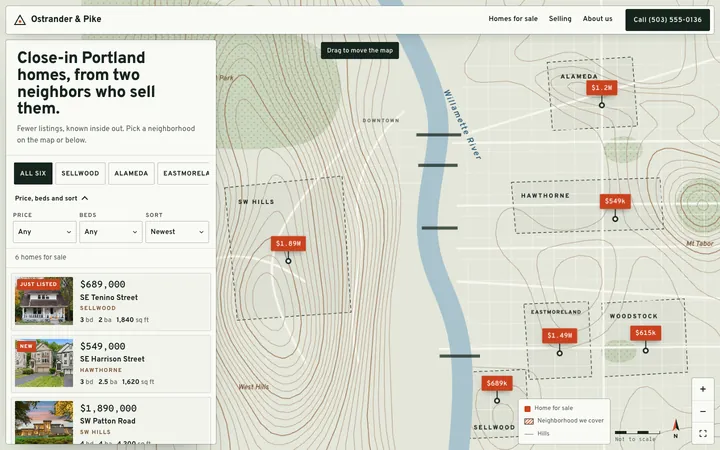Click the Mt Tabor map label
The image size is (720, 450).
pyautogui.click(x=699, y=243)
